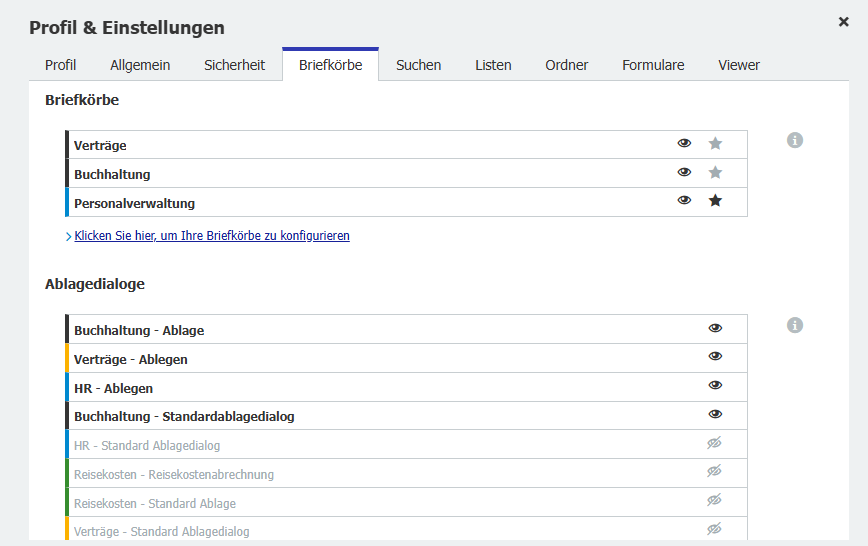Screen dimensions: 868x546
Task: Click the favorite star for Verträge
Action: [715, 144]
